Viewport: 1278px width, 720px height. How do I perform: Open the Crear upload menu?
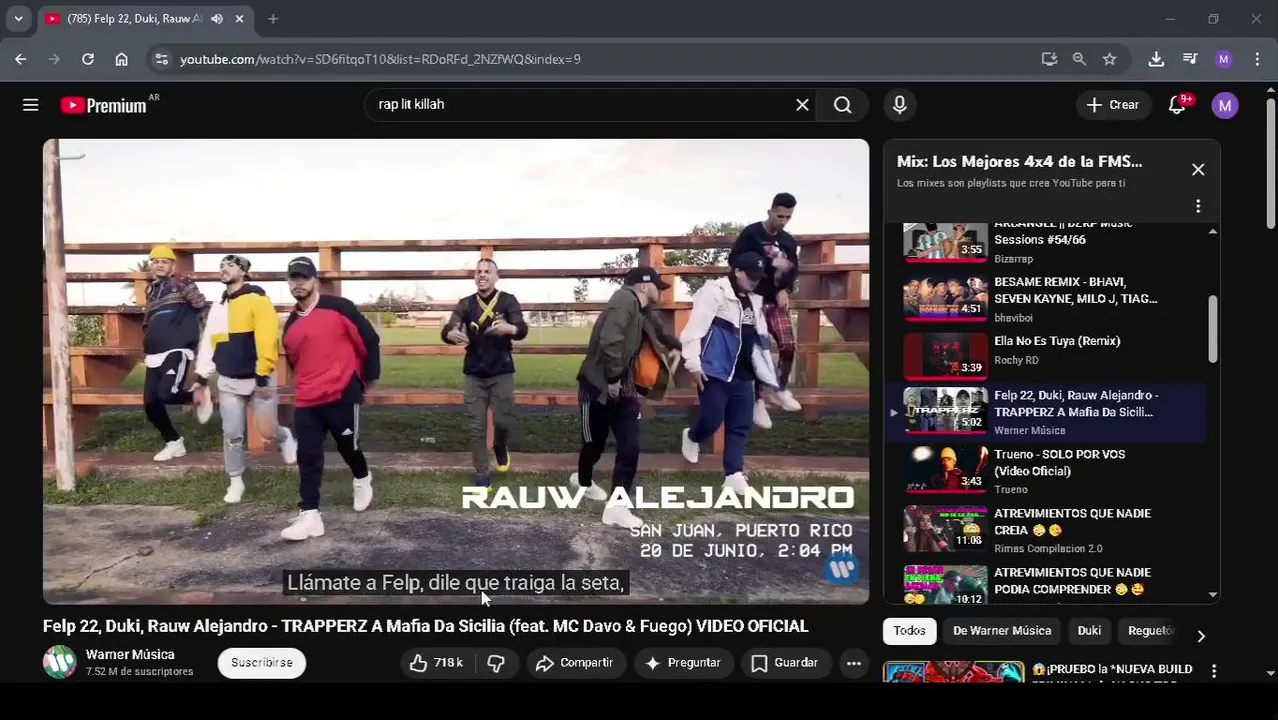coord(1113,105)
